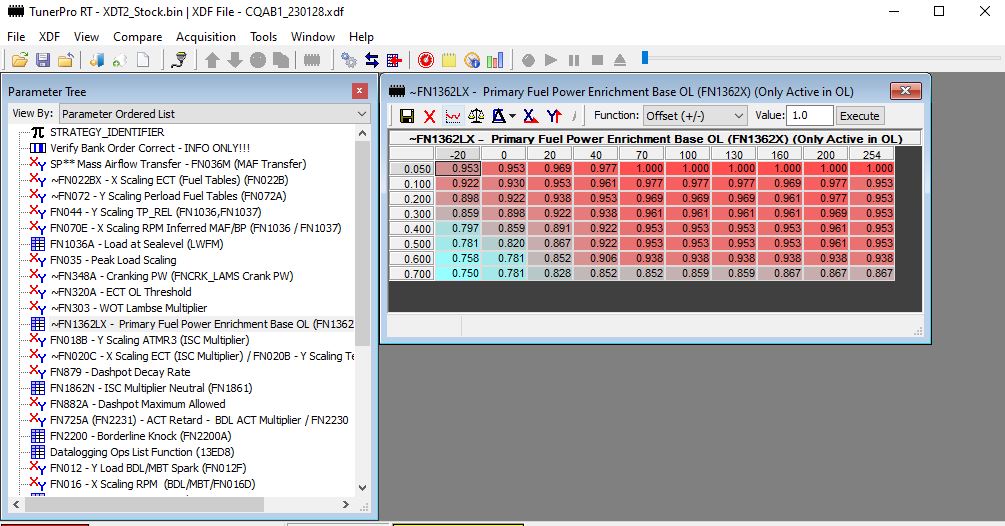Expand the flask function dropdown arrow
This screenshot has height=526, width=1005.
click(x=512, y=116)
